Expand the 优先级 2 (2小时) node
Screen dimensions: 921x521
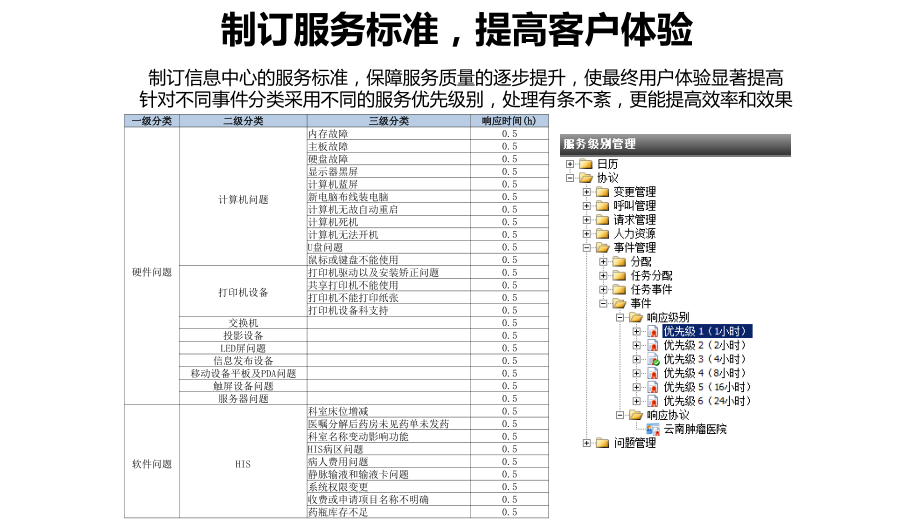point(637,345)
